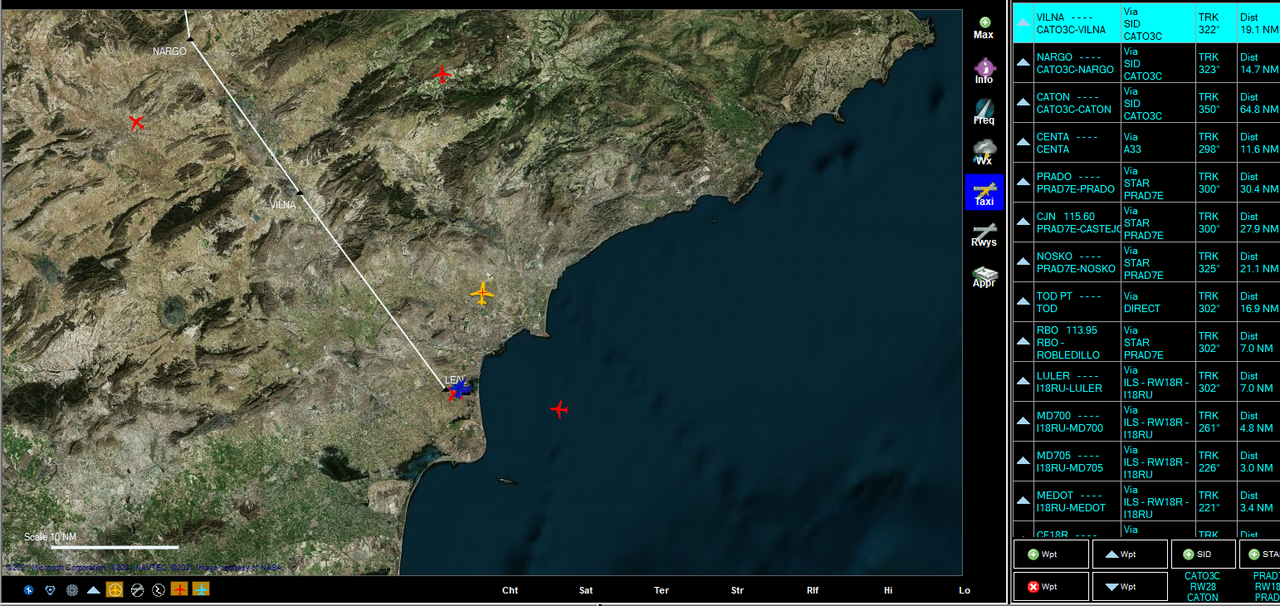Move waypoint down with the Wpt down-arrow button
Screen dimensions: 1280x606
[1129, 587]
